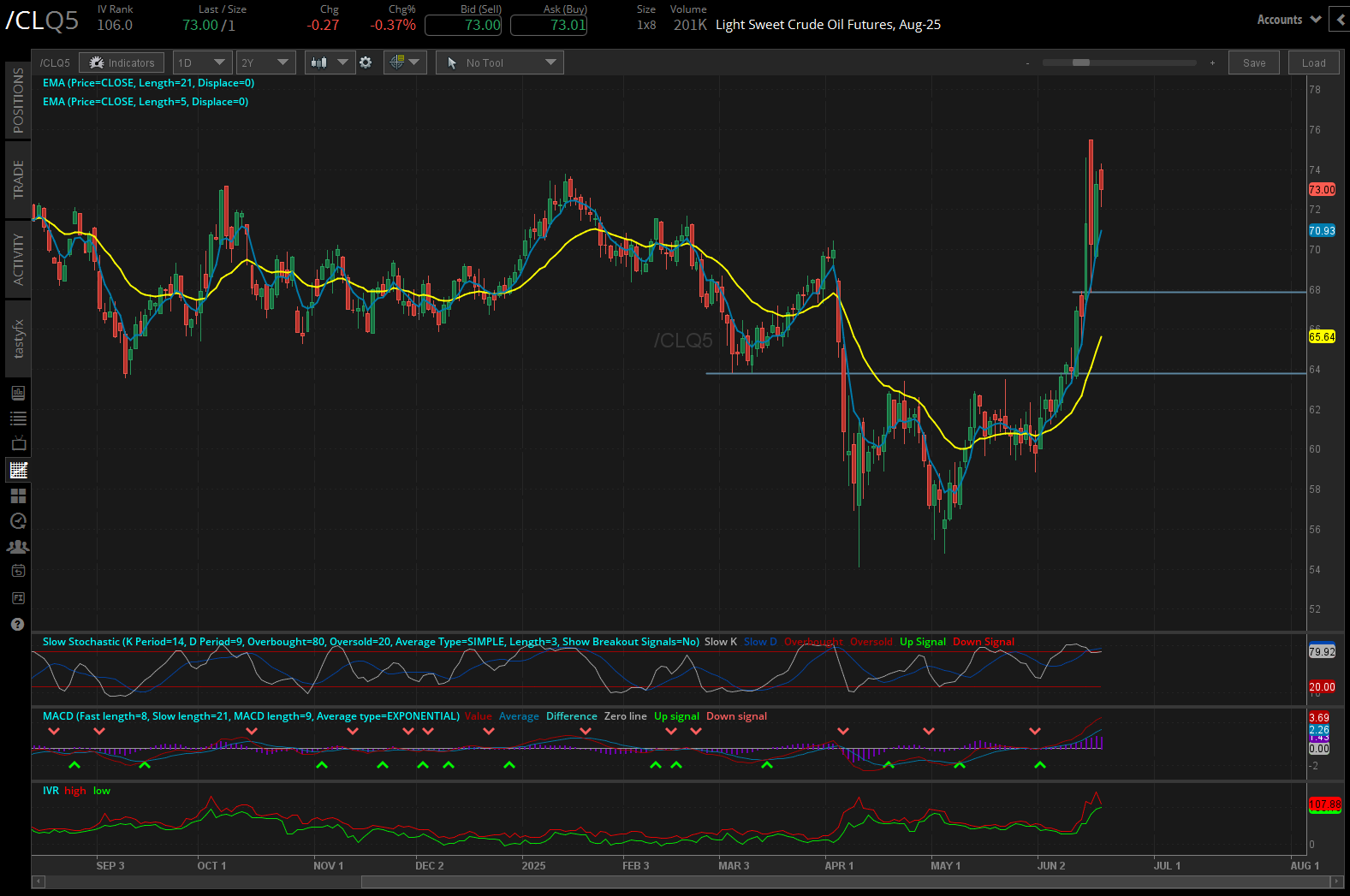The width and height of the screenshot is (1350, 896).
Task: Open the TV live video sidebar icon
Action: click(x=18, y=444)
